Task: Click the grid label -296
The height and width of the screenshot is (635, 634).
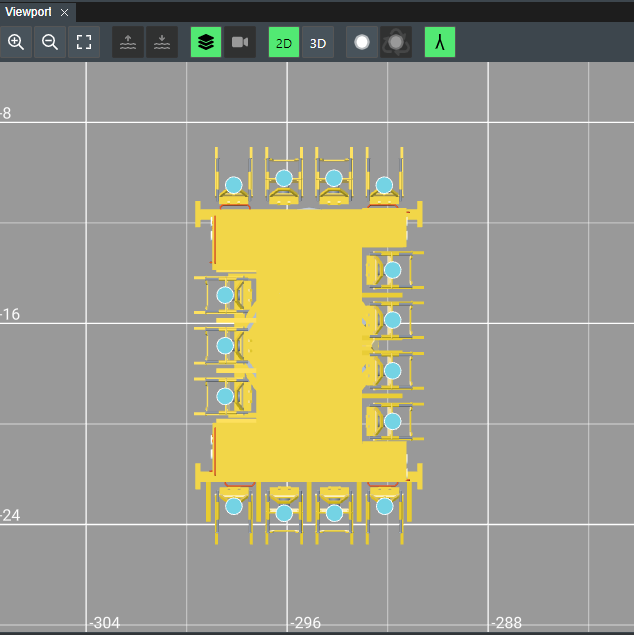Action: tap(306, 622)
